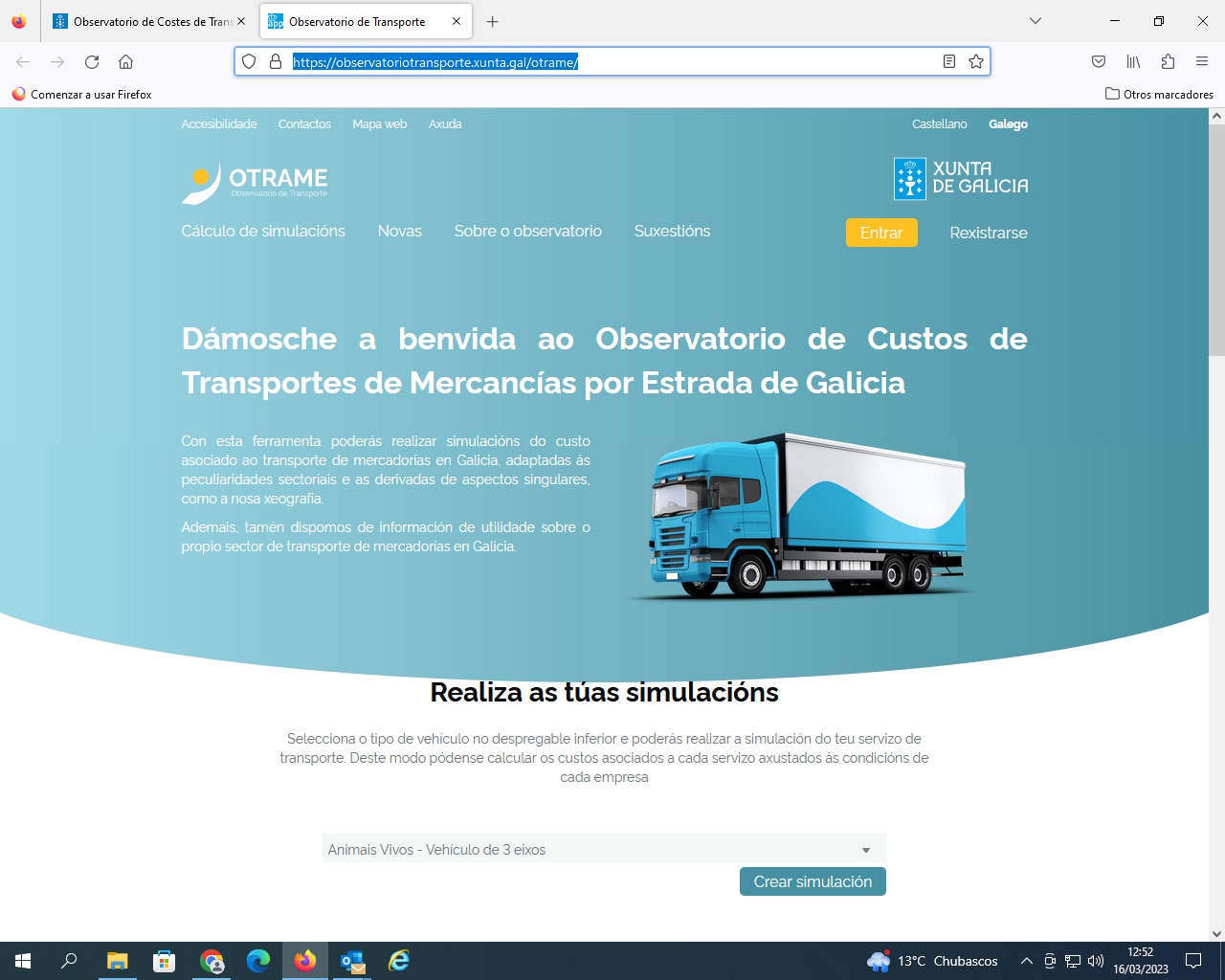This screenshot has width=1225, height=980.
Task: Open the Novas menu item
Action: tap(400, 232)
